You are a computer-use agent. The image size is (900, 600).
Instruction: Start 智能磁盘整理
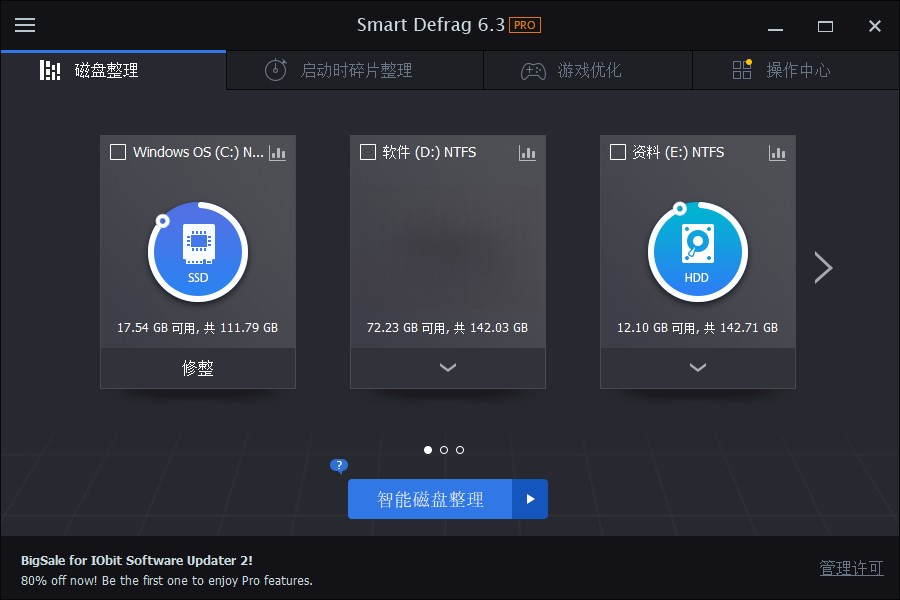click(430, 499)
